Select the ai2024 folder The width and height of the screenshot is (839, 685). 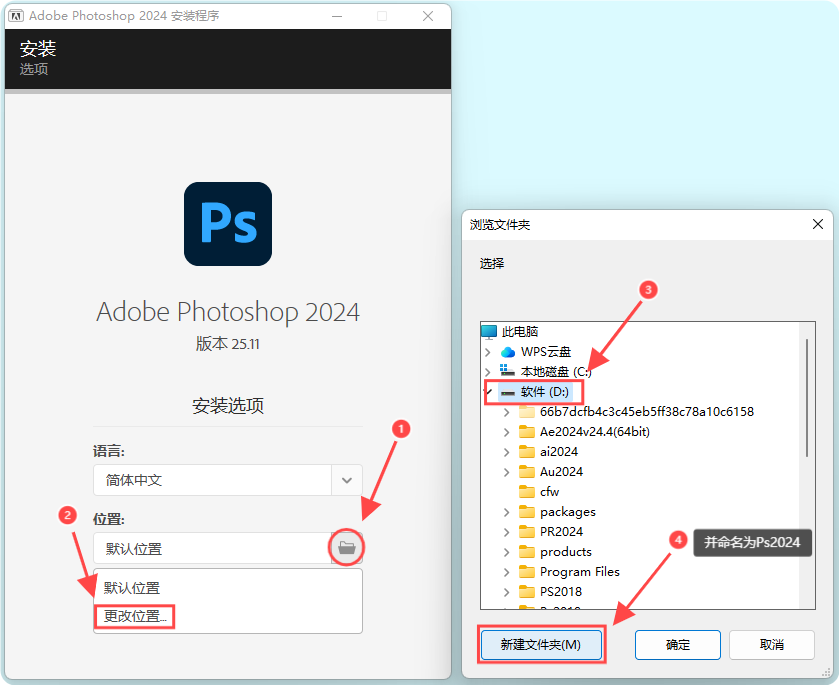(559, 452)
